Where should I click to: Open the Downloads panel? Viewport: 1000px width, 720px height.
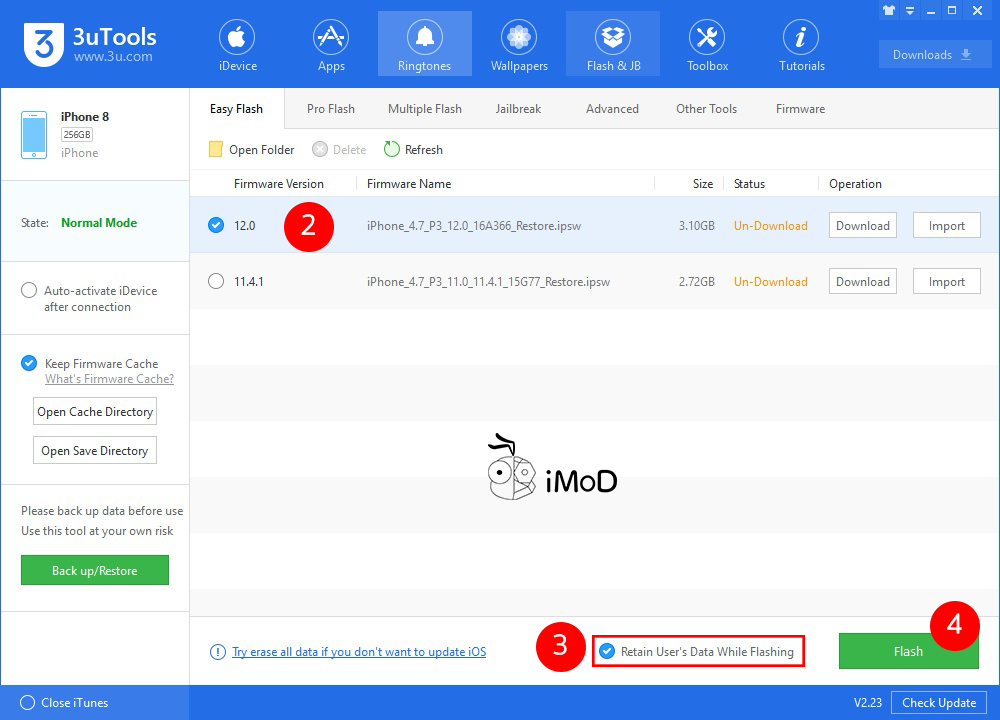coord(934,55)
